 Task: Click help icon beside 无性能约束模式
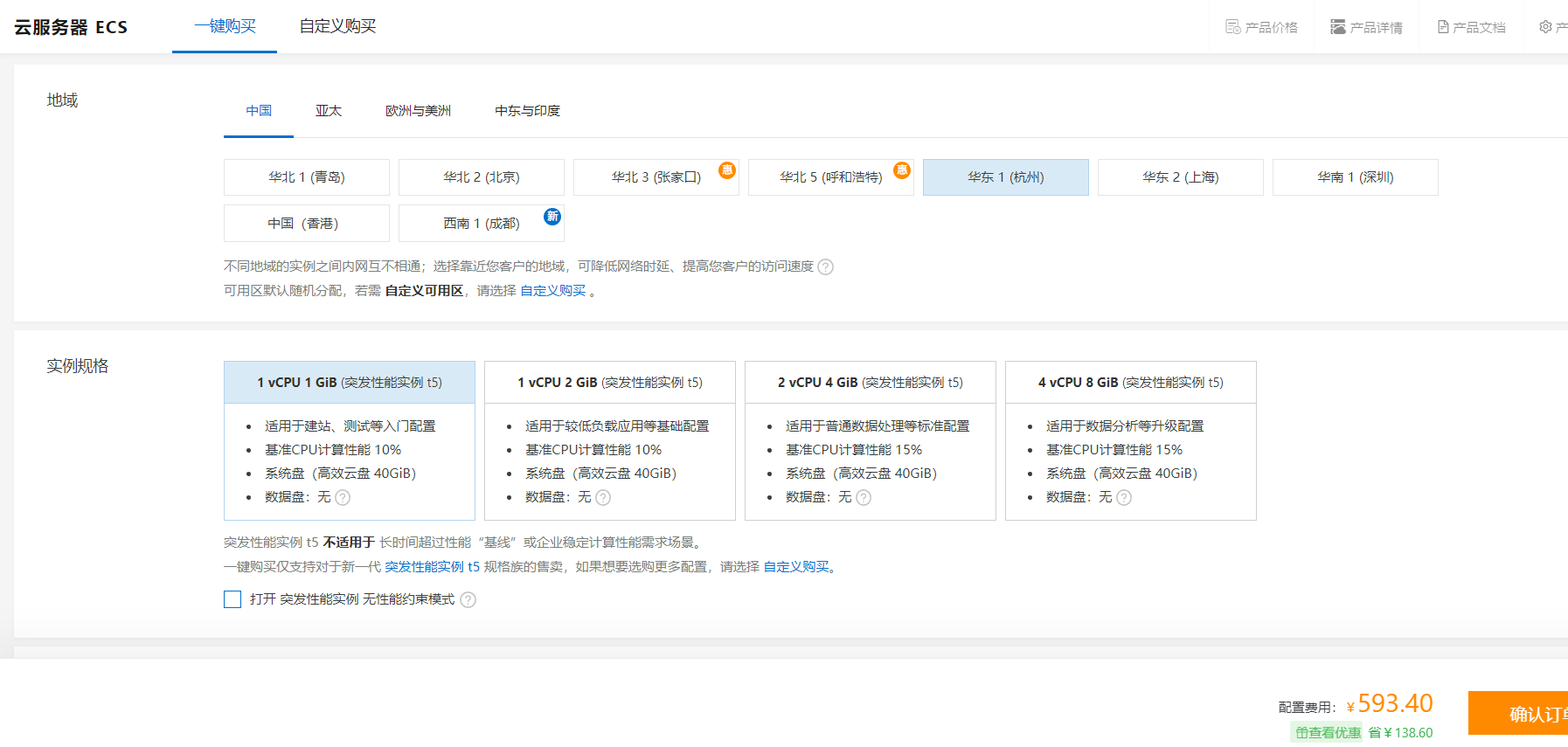[x=468, y=599]
